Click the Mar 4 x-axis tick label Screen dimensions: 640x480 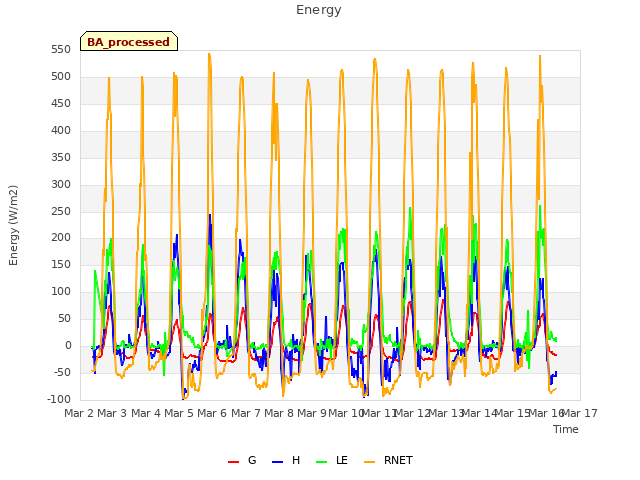pos(146,413)
